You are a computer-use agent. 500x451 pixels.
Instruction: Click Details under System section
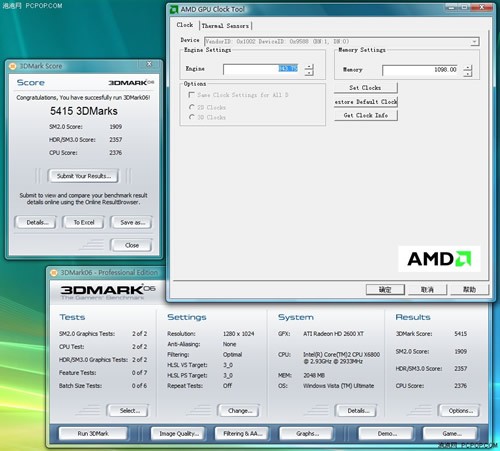(356, 411)
